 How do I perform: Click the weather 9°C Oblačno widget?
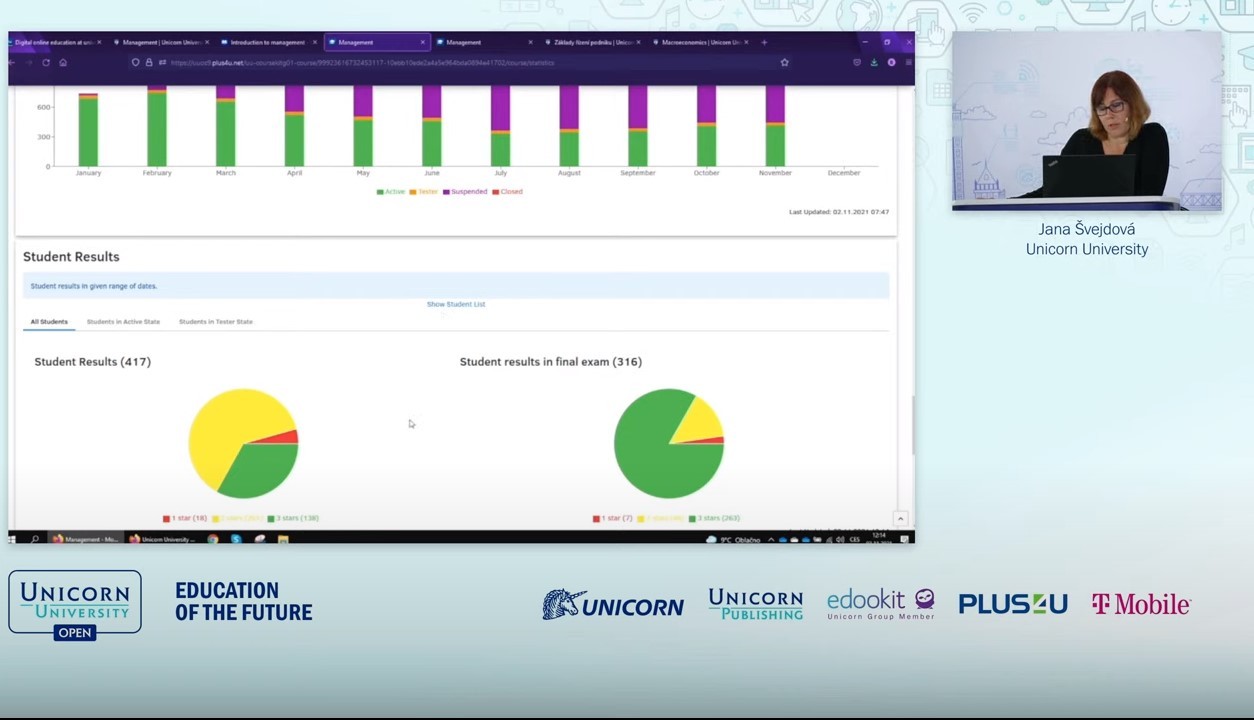click(733, 539)
